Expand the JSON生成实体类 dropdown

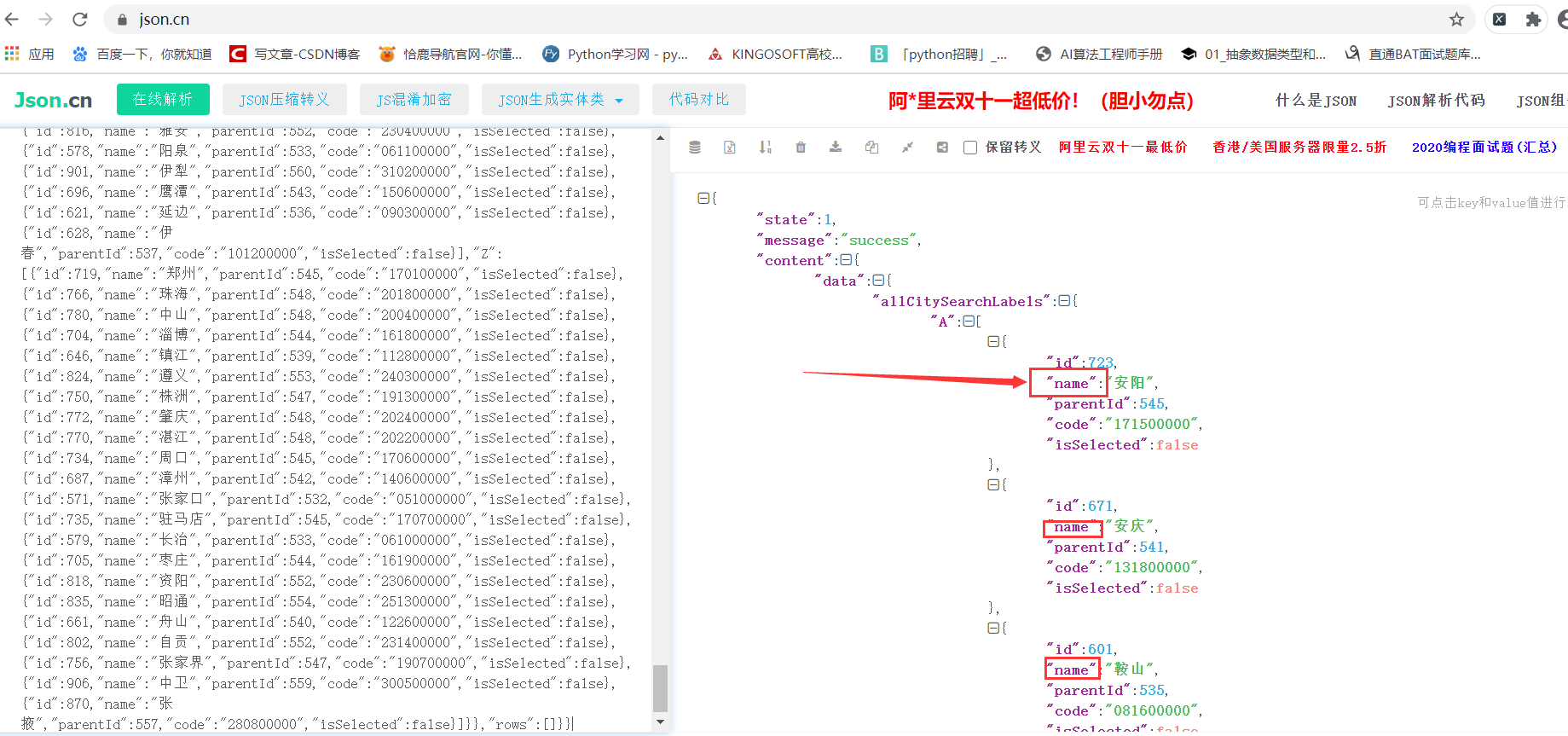(x=560, y=99)
